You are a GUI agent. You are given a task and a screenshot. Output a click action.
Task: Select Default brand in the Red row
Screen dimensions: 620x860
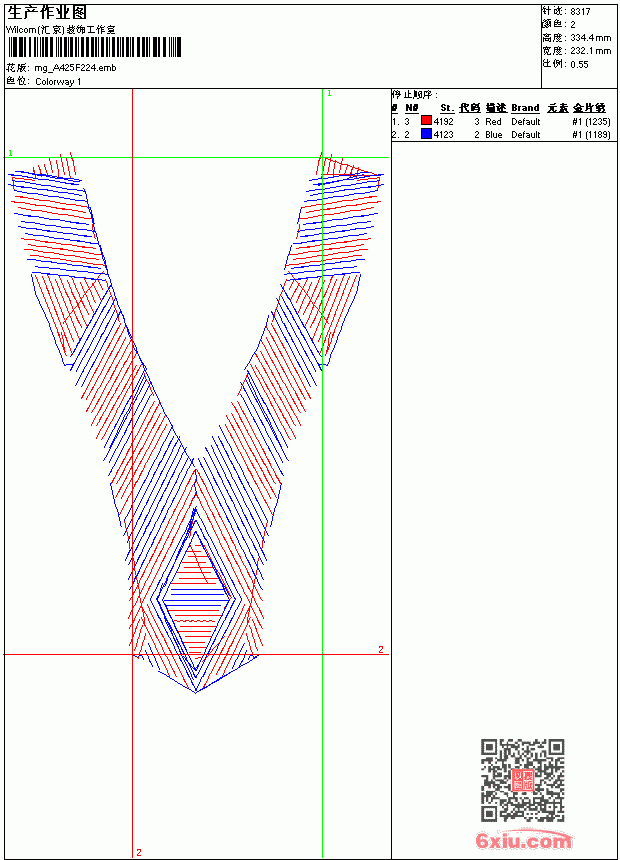point(526,122)
